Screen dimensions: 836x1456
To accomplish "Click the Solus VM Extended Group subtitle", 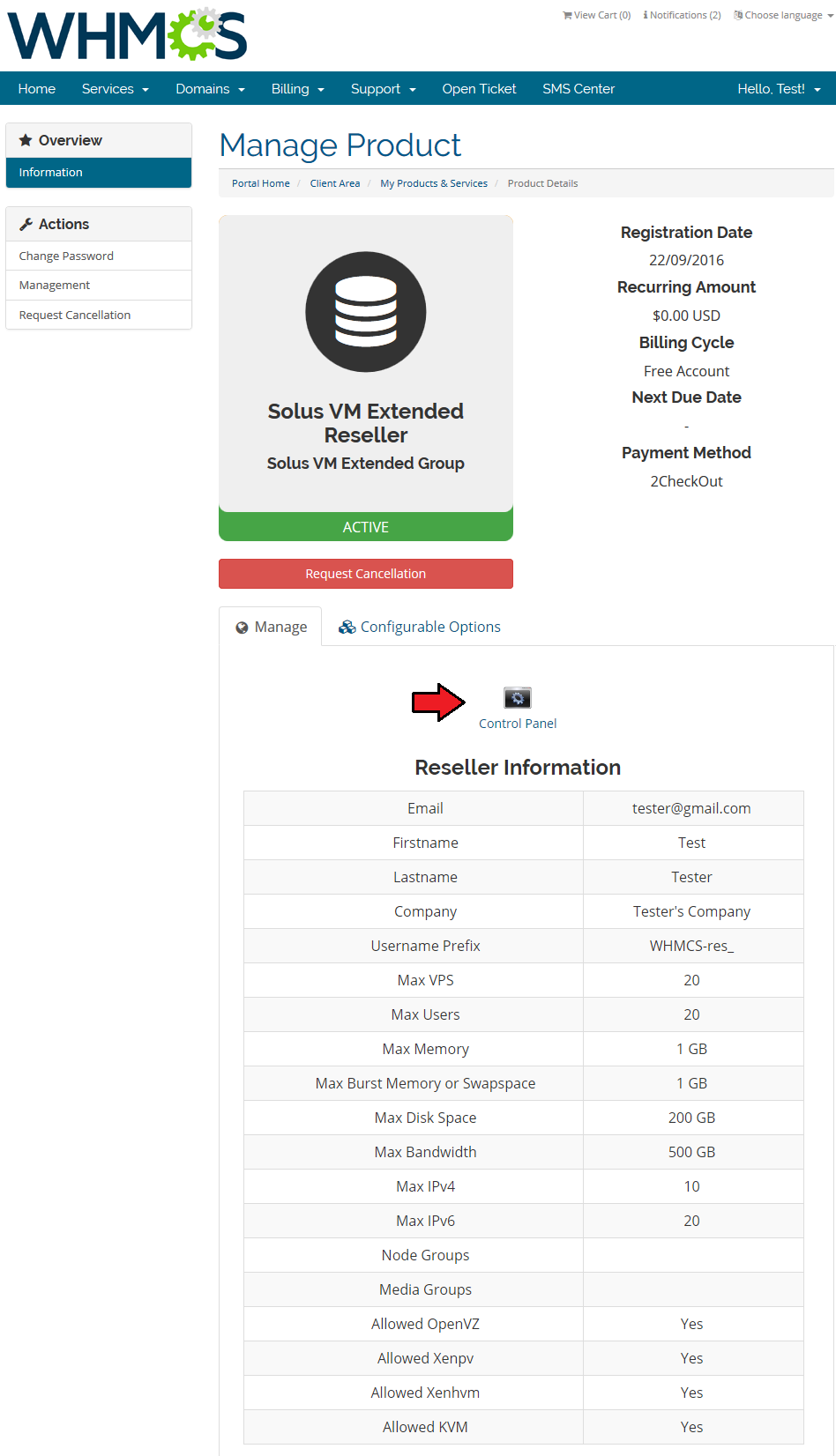I will (x=366, y=464).
